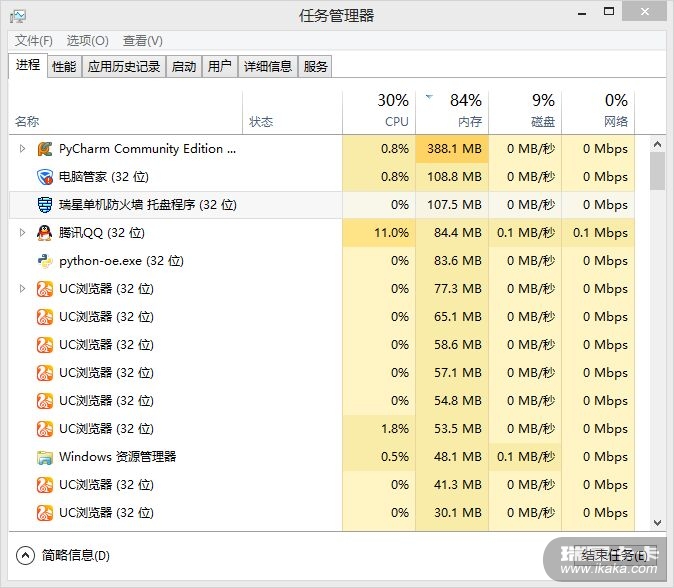Click the scrollbar up arrow

[x=657, y=144]
